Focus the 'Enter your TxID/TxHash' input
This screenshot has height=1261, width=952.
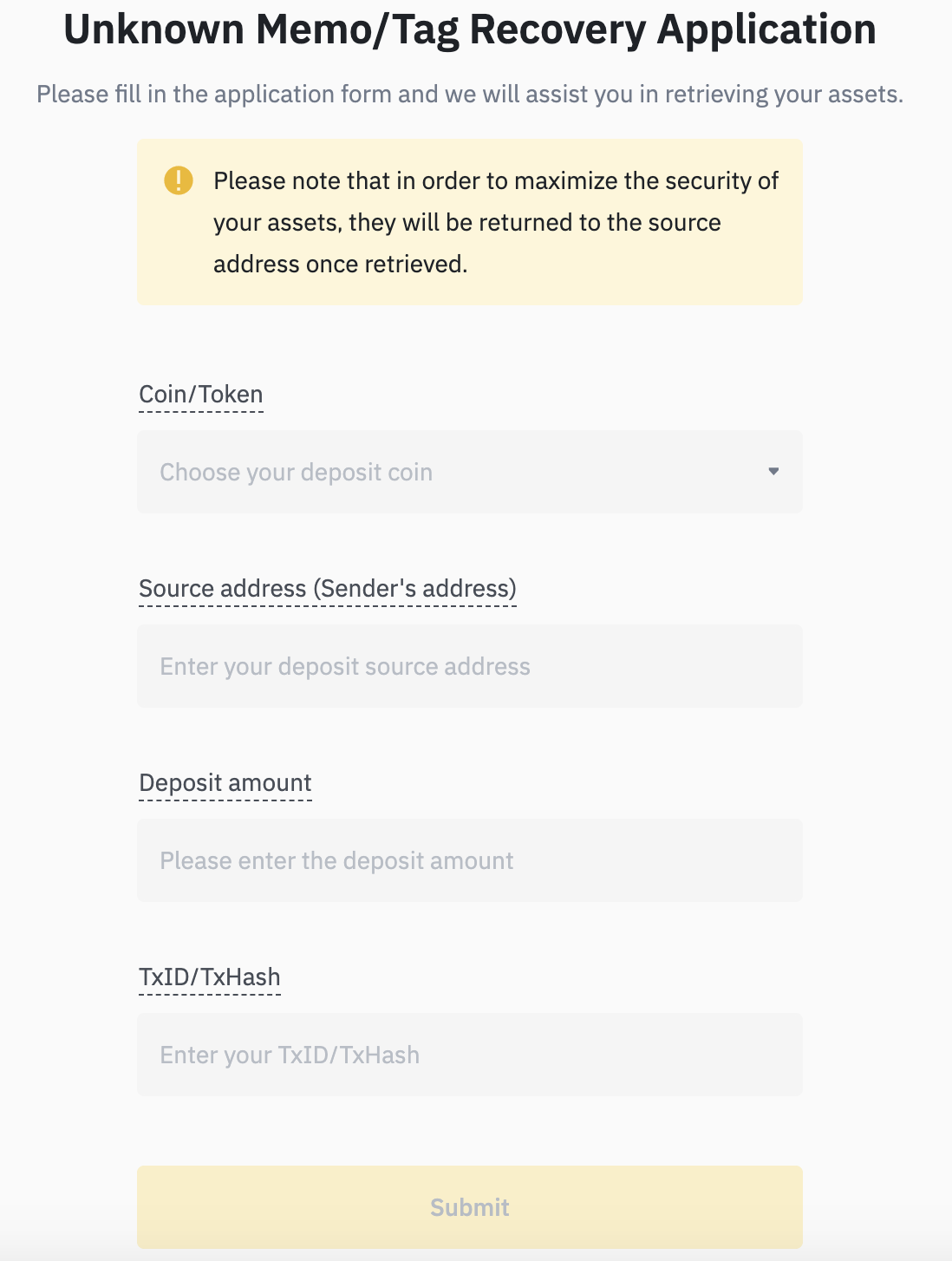coord(469,1055)
